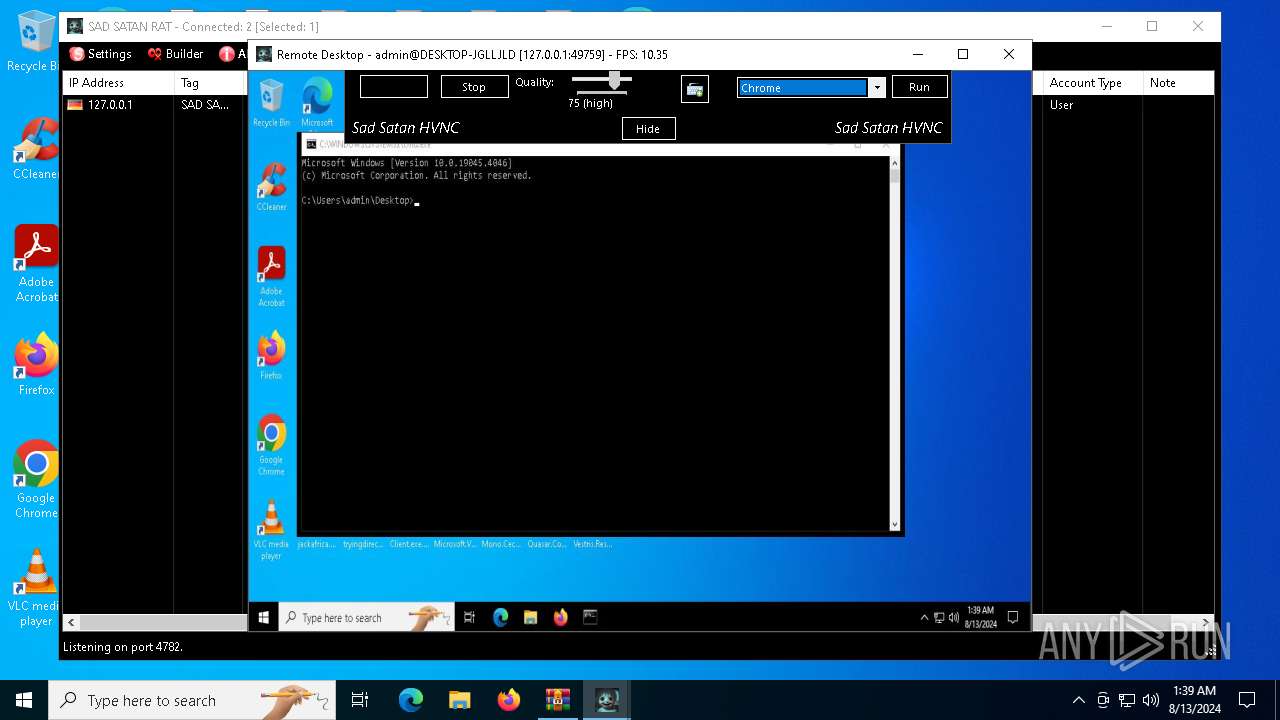Open Command Prompt on the remote taskbar
This screenshot has width=1280, height=720.
click(x=590, y=617)
